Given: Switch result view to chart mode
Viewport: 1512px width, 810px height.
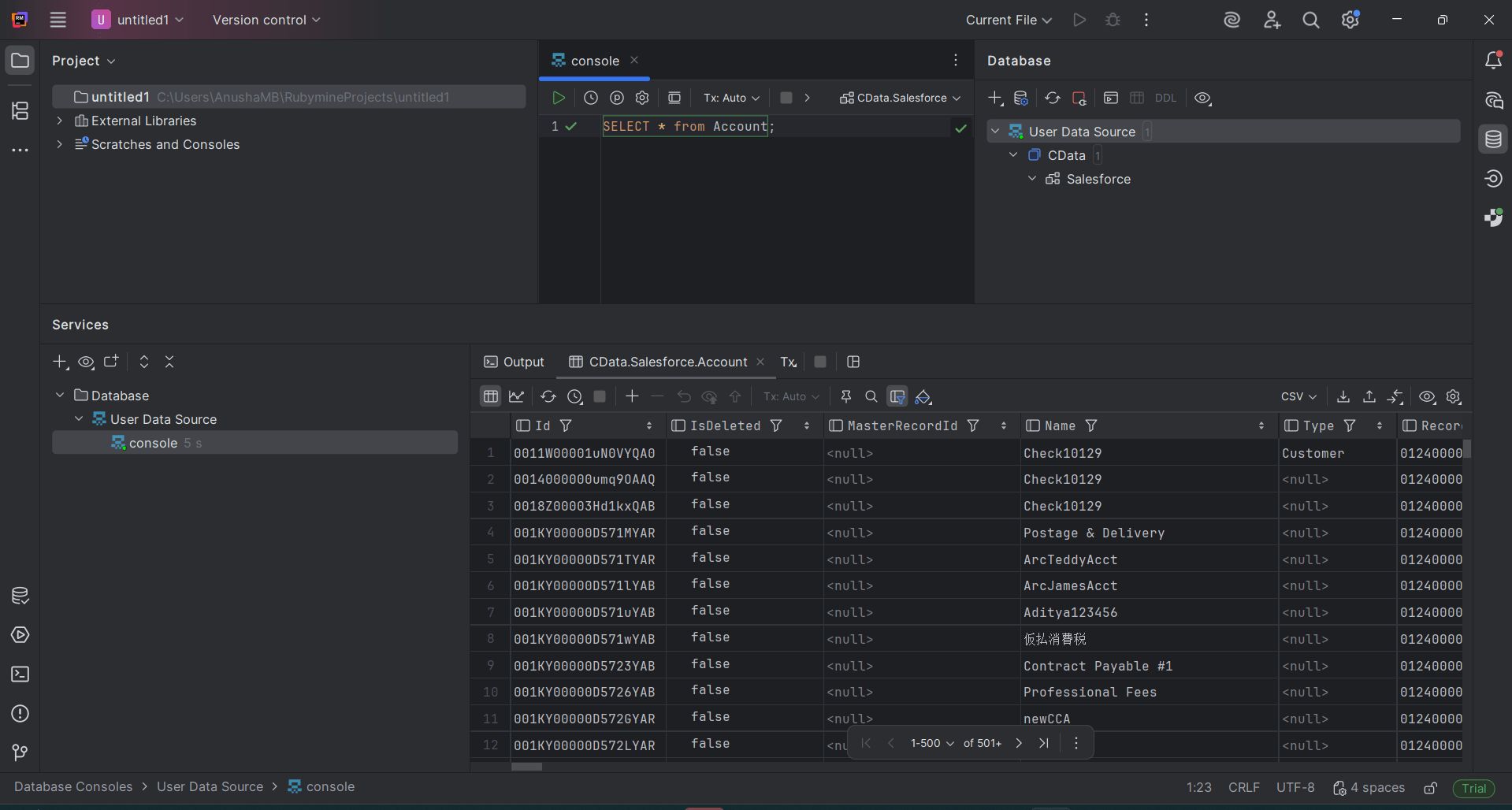Looking at the screenshot, I should point(516,396).
